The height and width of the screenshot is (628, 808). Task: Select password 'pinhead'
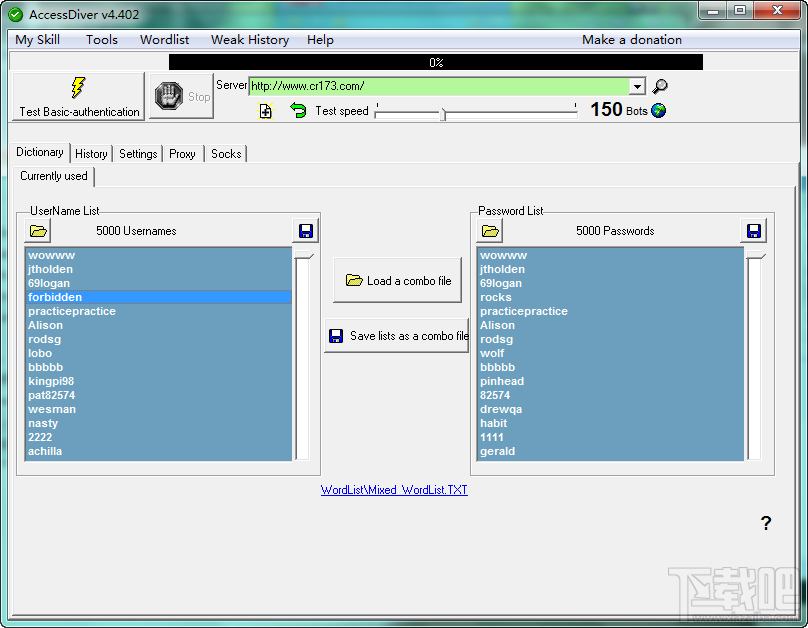tap(611, 381)
